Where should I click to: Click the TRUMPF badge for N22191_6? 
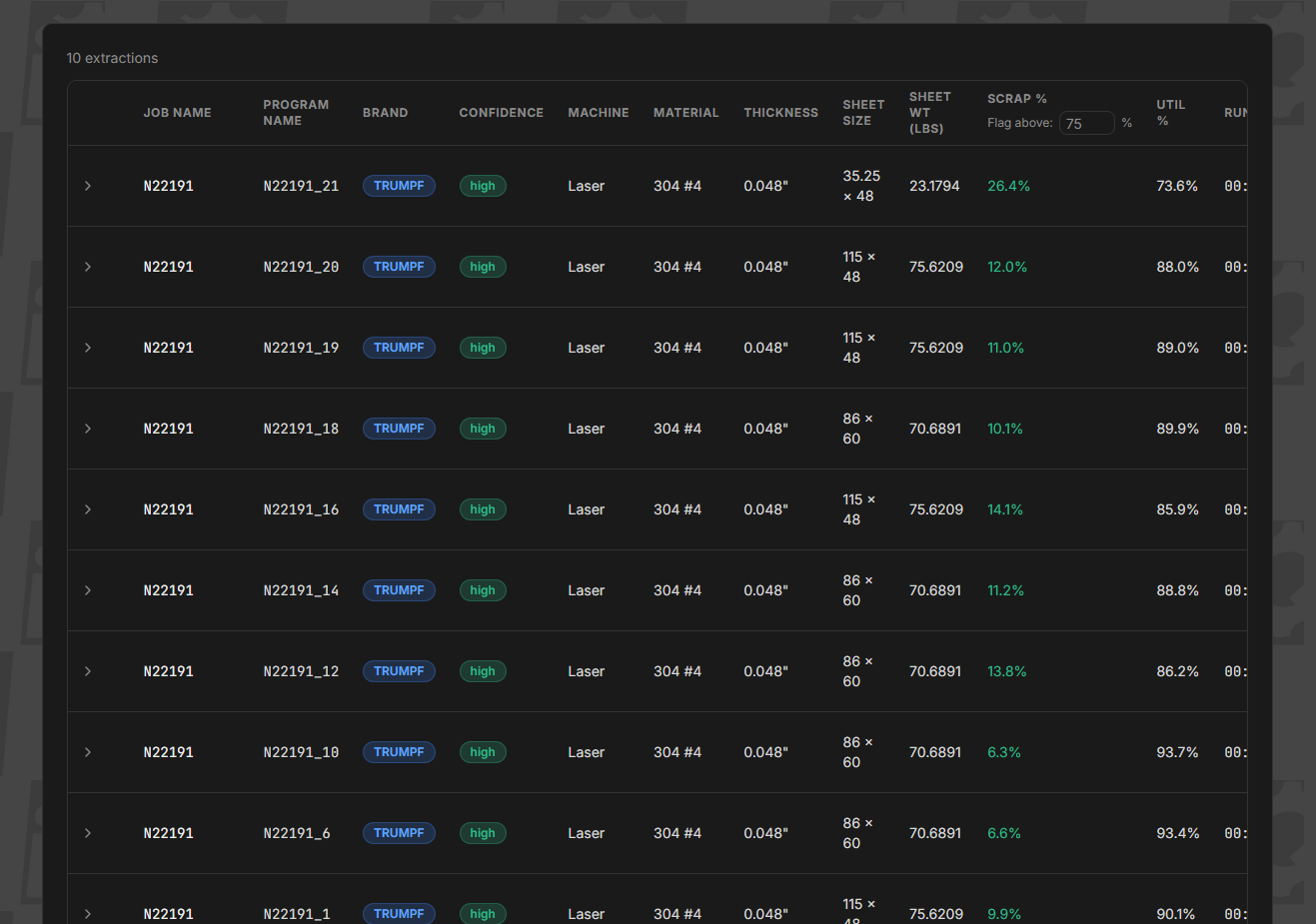coord(399,833)
